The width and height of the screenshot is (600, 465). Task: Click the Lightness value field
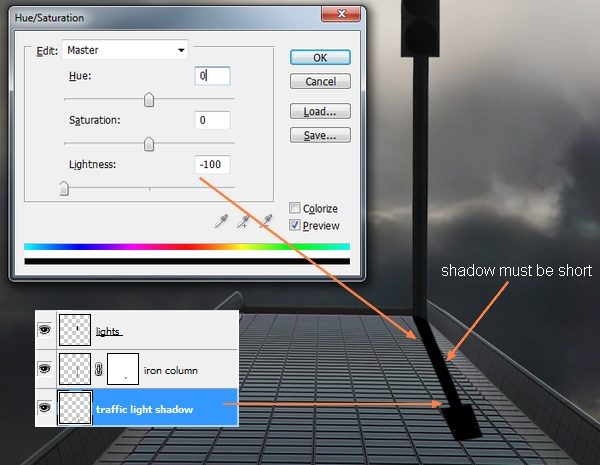212,165
